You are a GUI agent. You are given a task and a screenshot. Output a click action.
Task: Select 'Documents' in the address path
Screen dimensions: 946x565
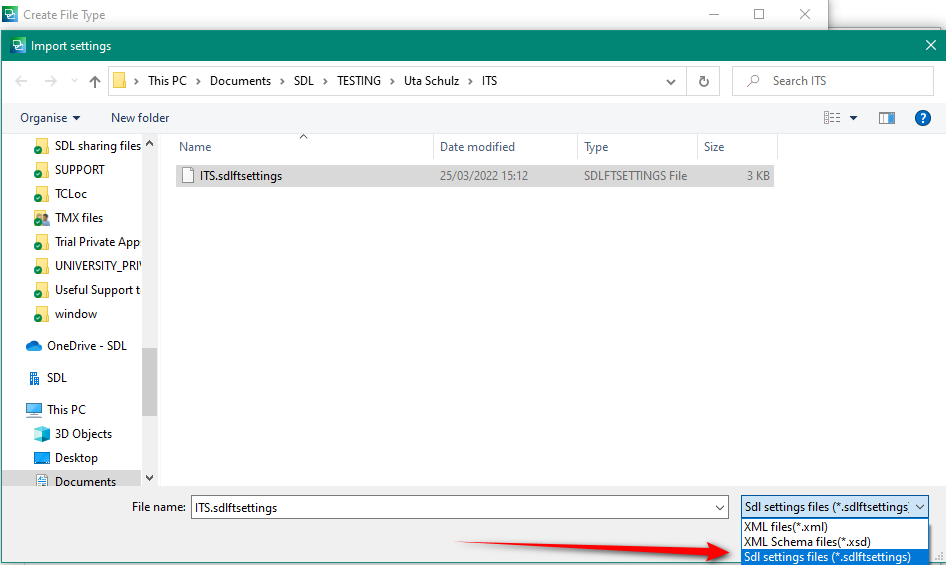click(x=240, y=81)
